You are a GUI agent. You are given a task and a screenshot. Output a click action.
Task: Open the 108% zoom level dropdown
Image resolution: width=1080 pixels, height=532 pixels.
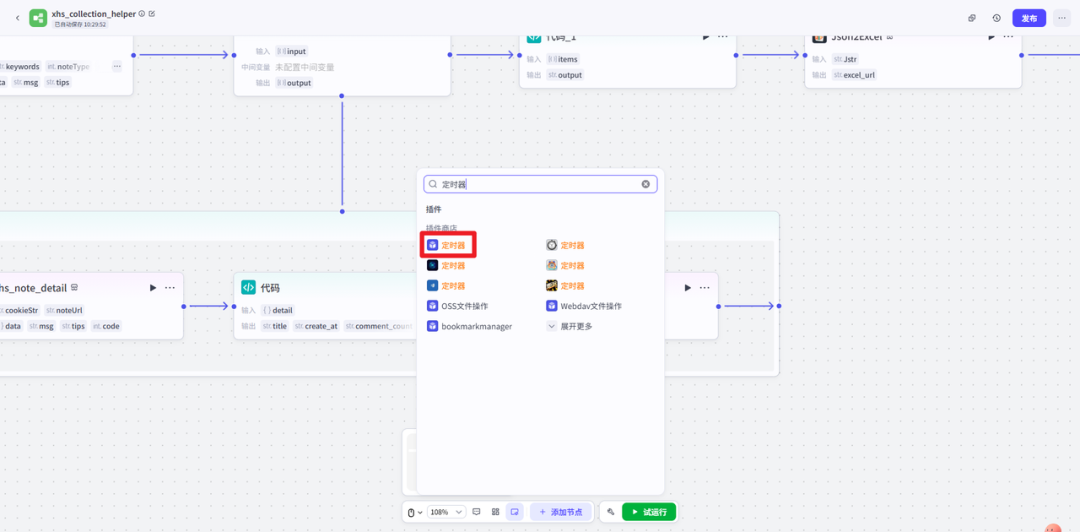pos(446,512)
